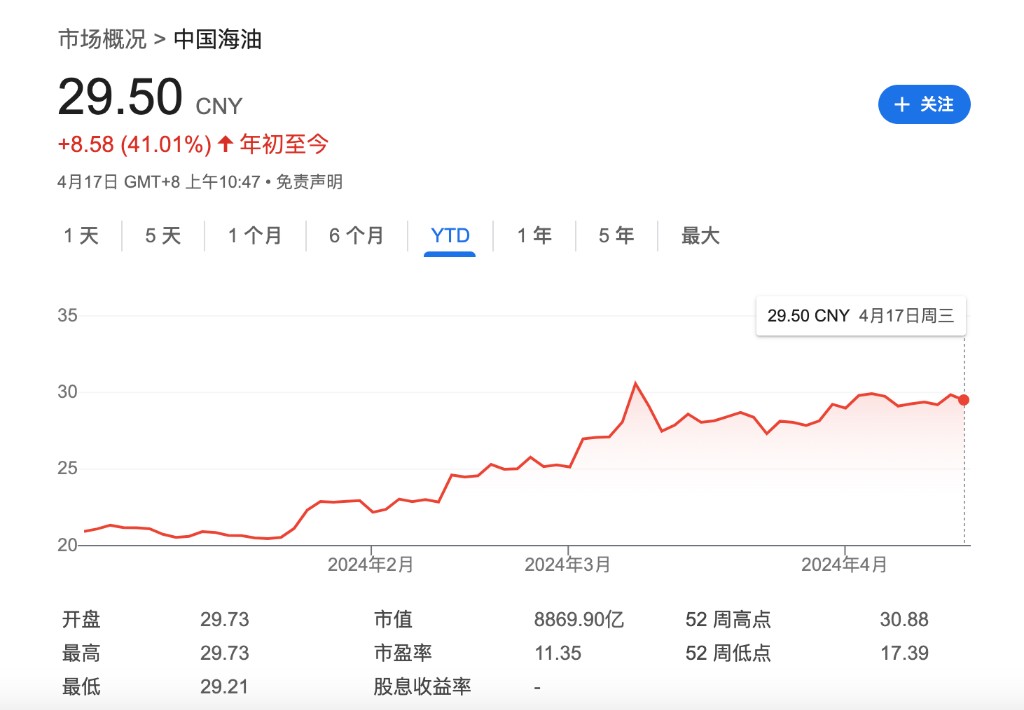Select the YTD range tab

(x=450, y=235)
